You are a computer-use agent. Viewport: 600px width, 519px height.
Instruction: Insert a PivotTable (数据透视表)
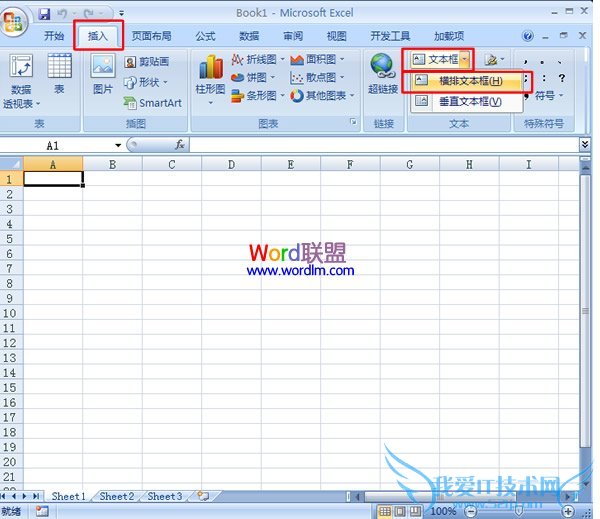point(21,81)
